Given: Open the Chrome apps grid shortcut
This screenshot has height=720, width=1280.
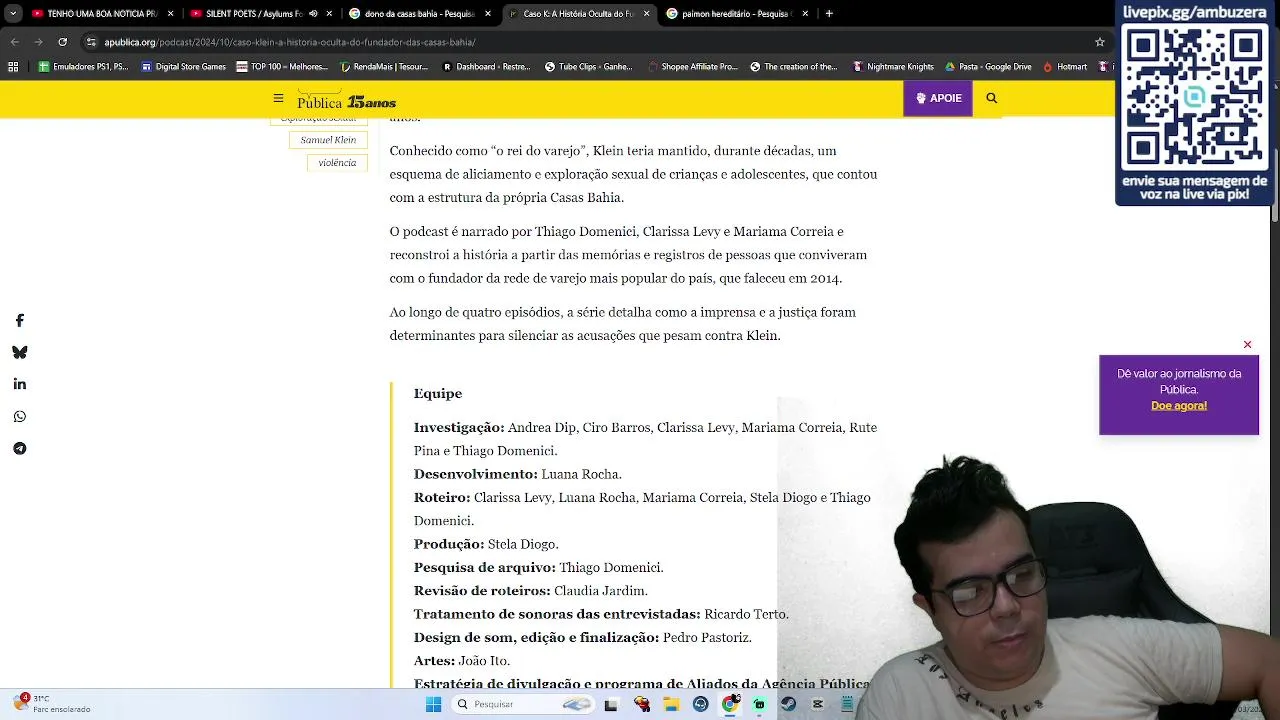Looking at the screenshot, I should click(13, 67).
